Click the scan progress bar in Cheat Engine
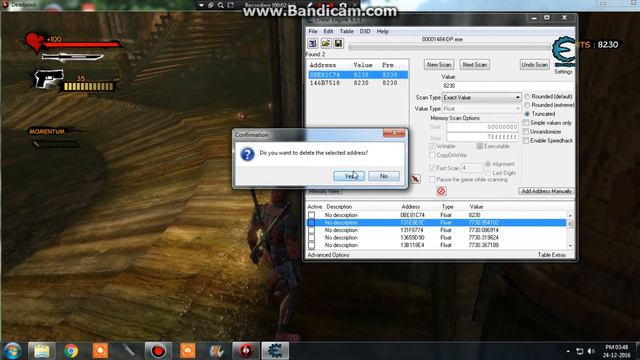Viewport: 640px width, 360px height. coord(450,47)
